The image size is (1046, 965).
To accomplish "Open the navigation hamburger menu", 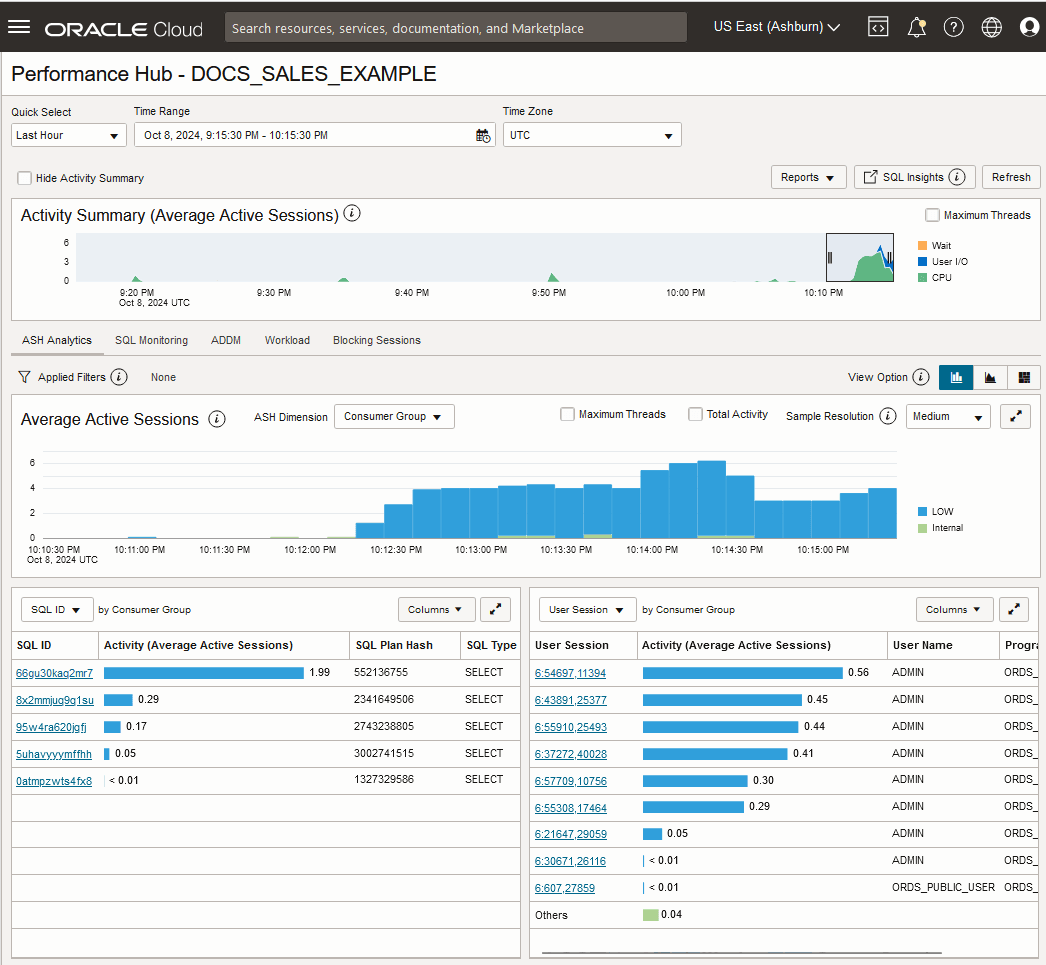I will tap(19, 27).
